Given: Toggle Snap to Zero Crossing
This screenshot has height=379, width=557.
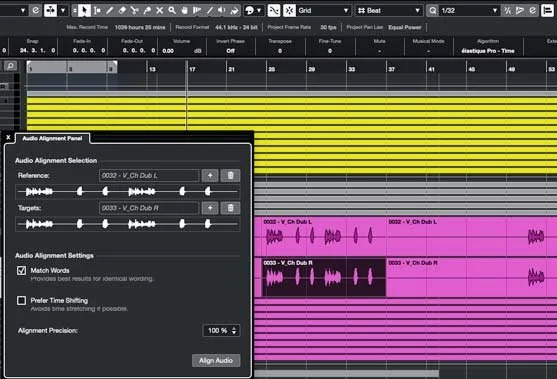Looking at the screenshot, I should (274, 11).
